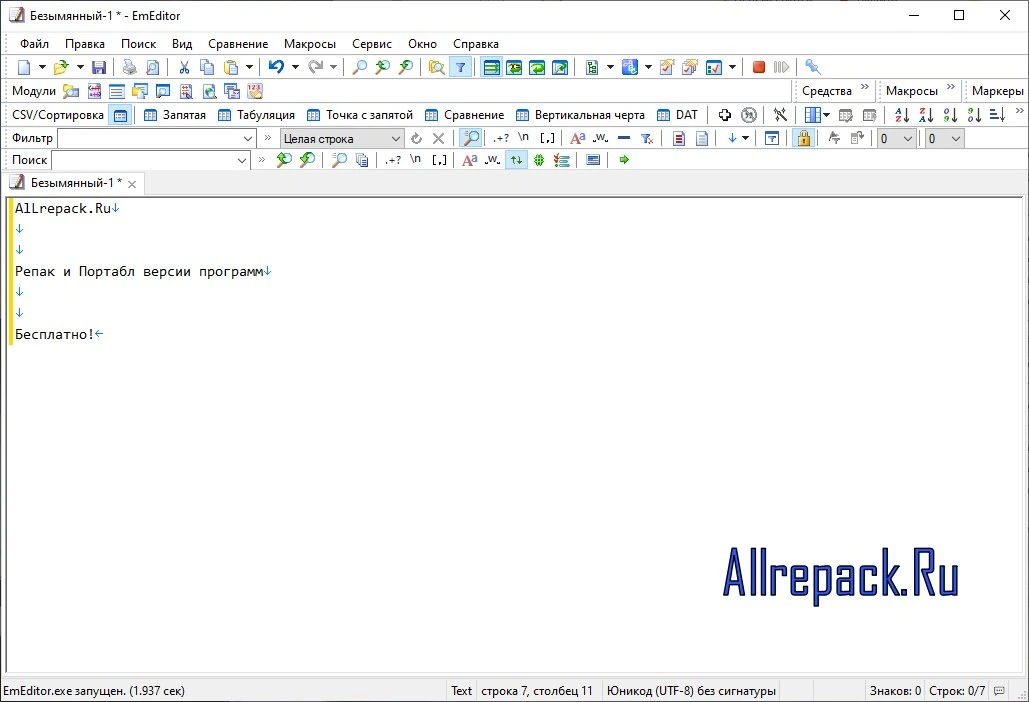Click the Print icon
1029x702 pixels.
[x=130, y=67]
